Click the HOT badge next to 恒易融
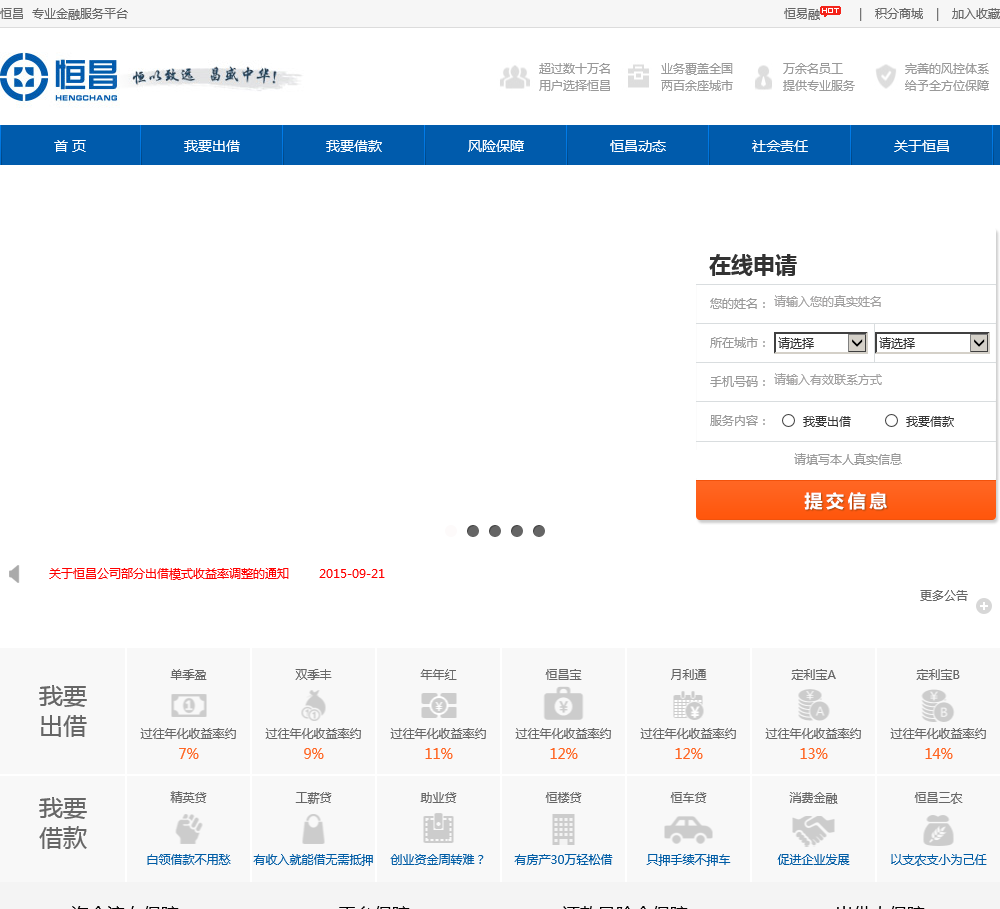 tap(830, 10)
